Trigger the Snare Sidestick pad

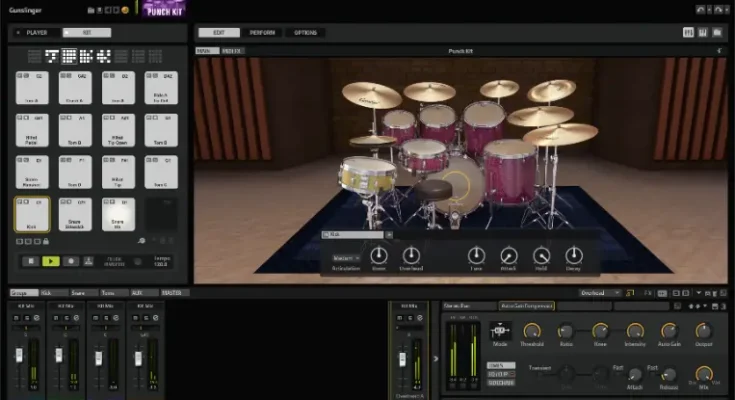coord(74,214)
